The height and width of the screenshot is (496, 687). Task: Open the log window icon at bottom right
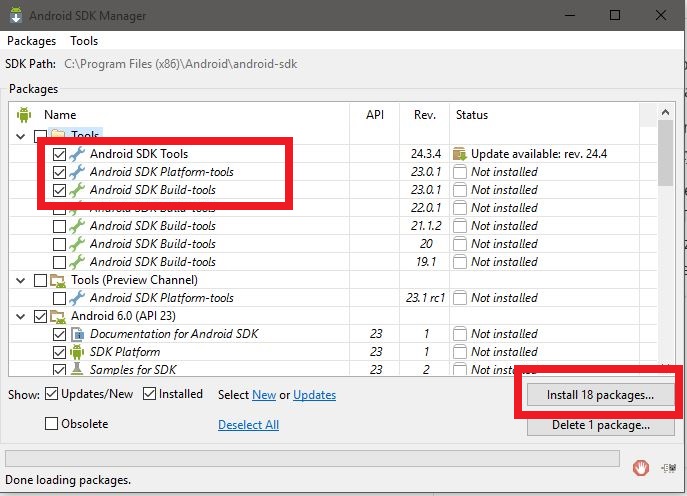[x=669, y=468]
